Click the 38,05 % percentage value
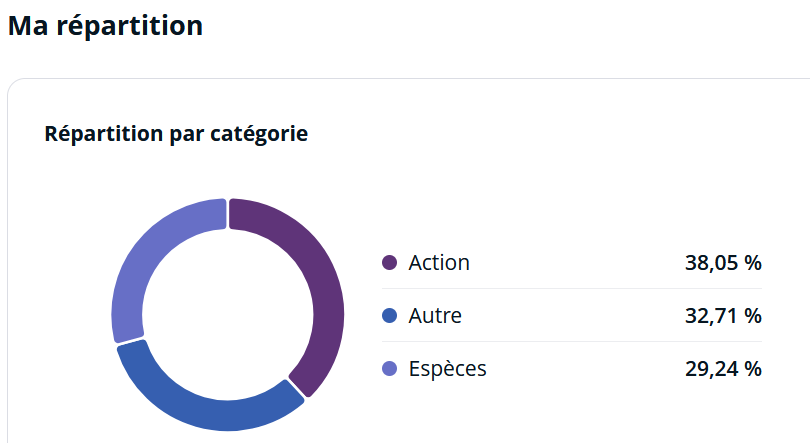This screenshot has width=810, height=443. (x=723, y=263)
